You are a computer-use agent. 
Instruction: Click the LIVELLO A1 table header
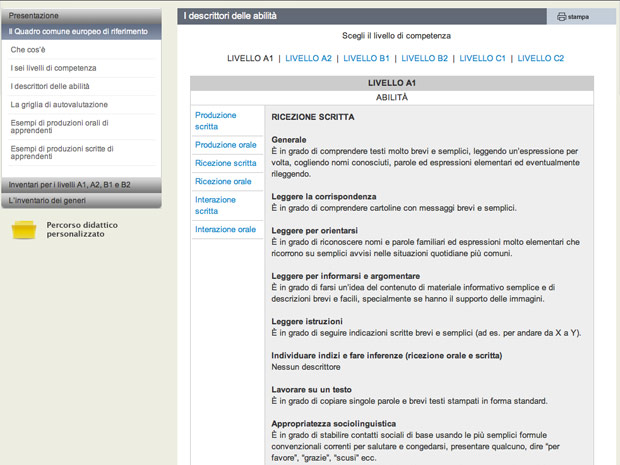[x=392, y=83]
